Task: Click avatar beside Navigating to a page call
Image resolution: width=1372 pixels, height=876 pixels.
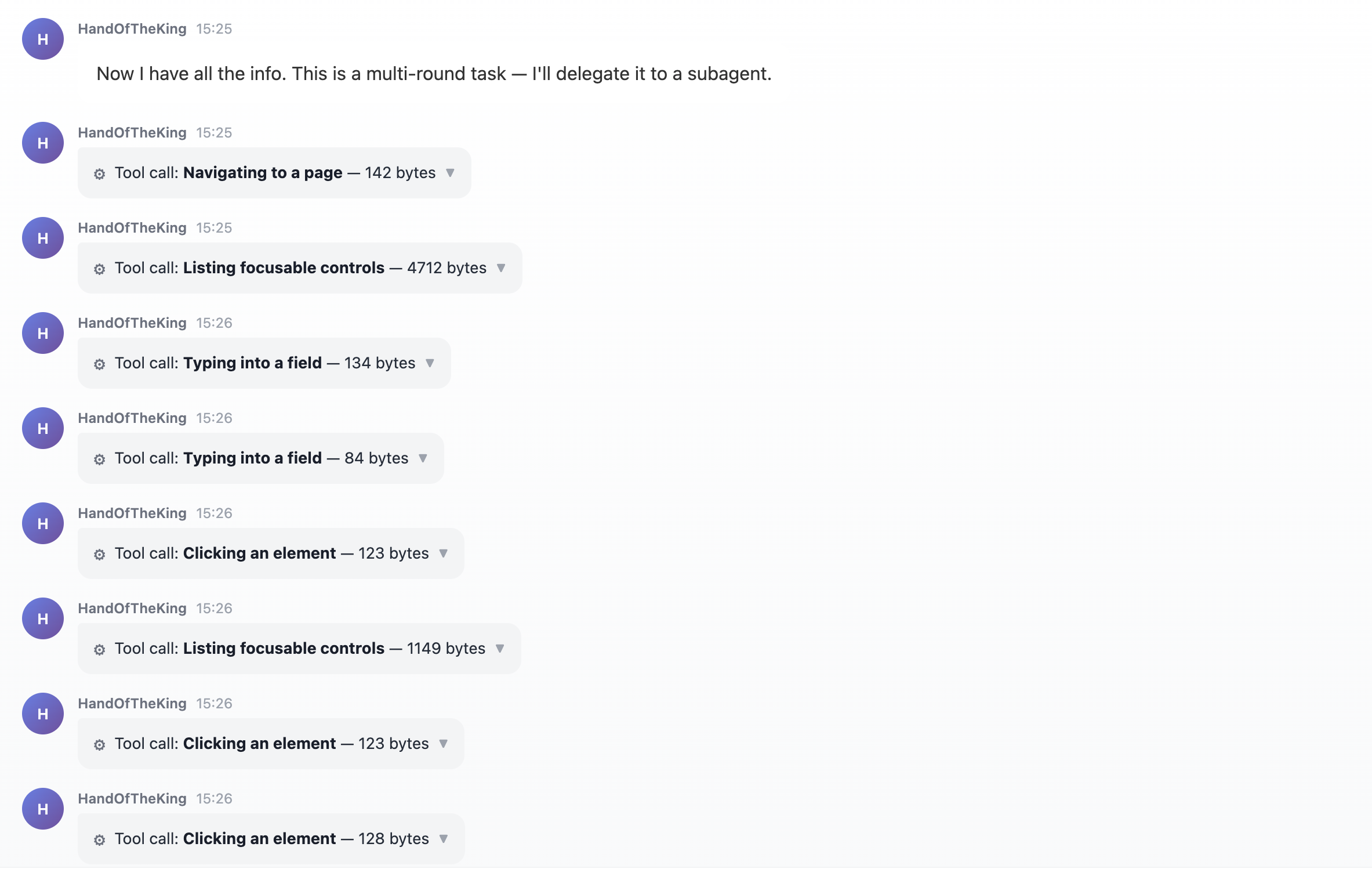Action: (43, 143)
